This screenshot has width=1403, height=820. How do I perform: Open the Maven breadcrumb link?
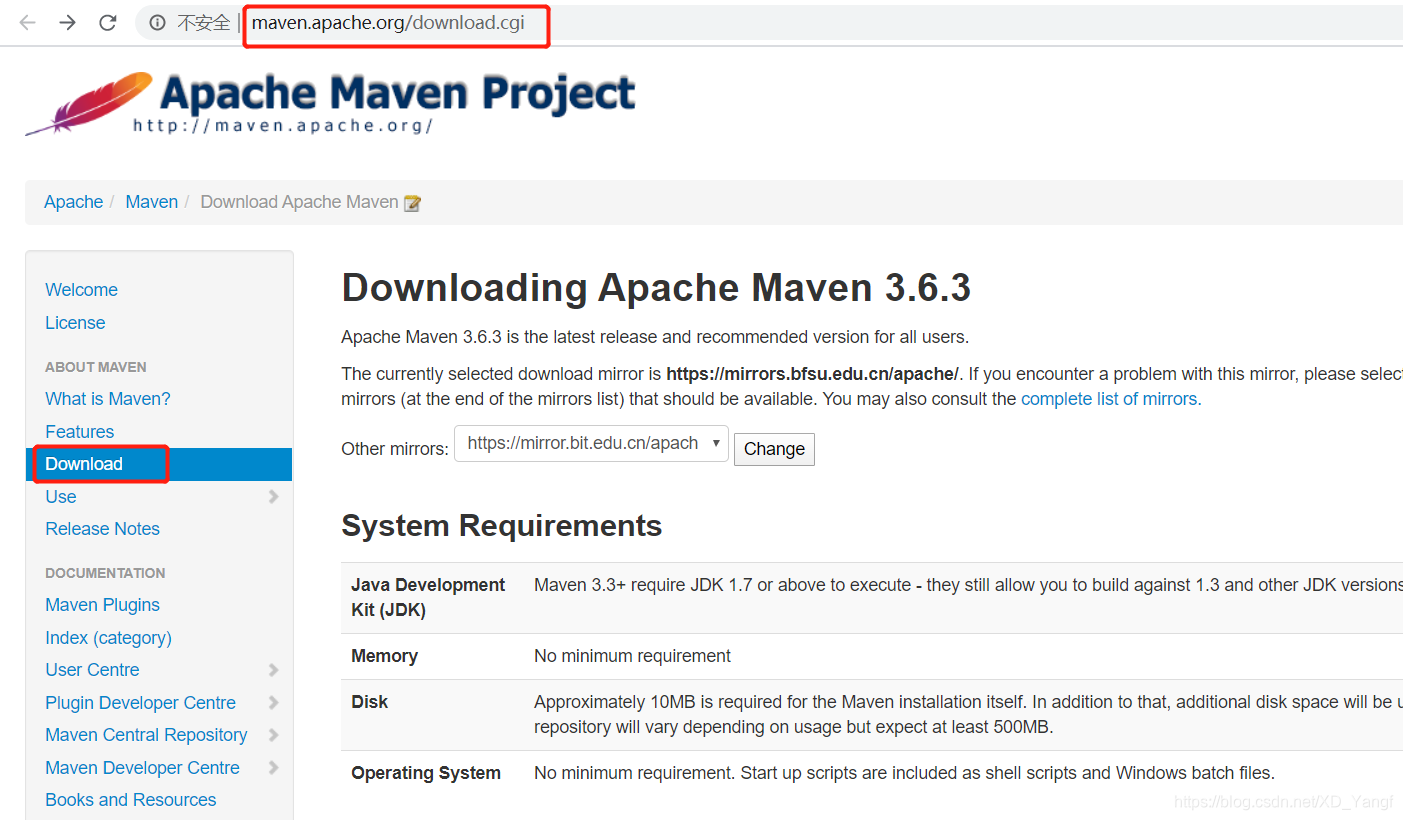[x=152, y=202]
